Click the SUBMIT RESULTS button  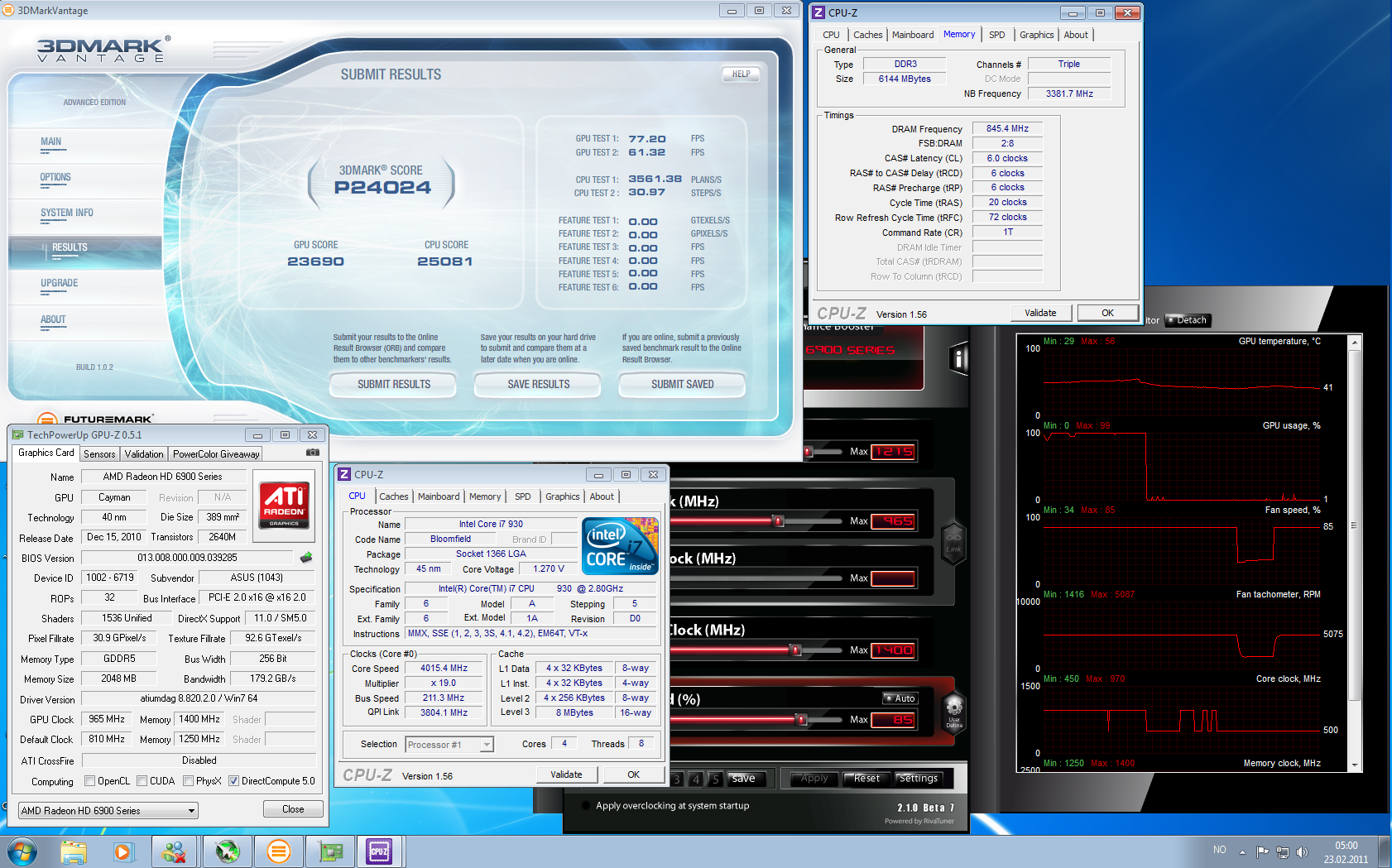click(x=394, y=385)
